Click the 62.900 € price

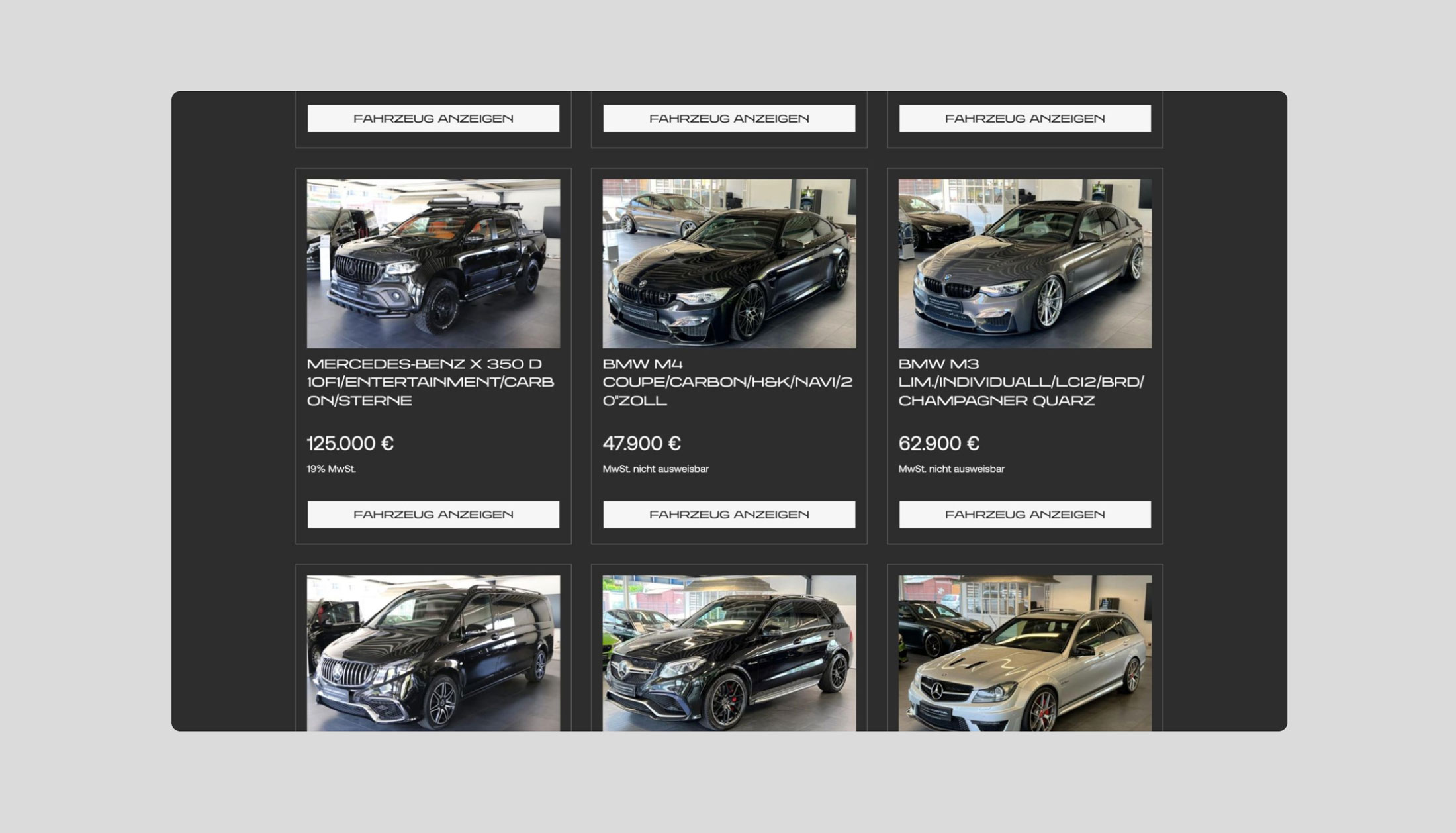tap(939, 443)
